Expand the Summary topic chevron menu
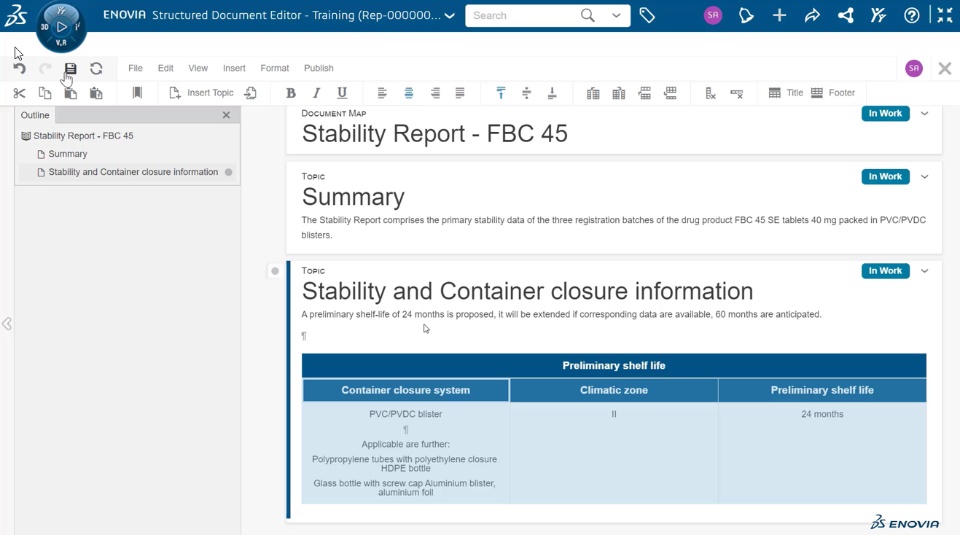The image size is (960, 535). coord(924,177)
